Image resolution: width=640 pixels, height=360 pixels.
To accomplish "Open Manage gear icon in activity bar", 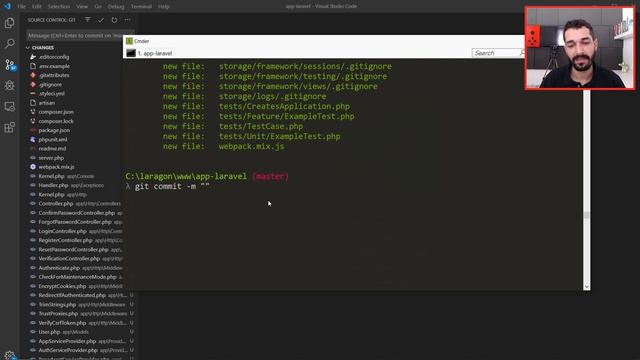I will click(9, 355).
